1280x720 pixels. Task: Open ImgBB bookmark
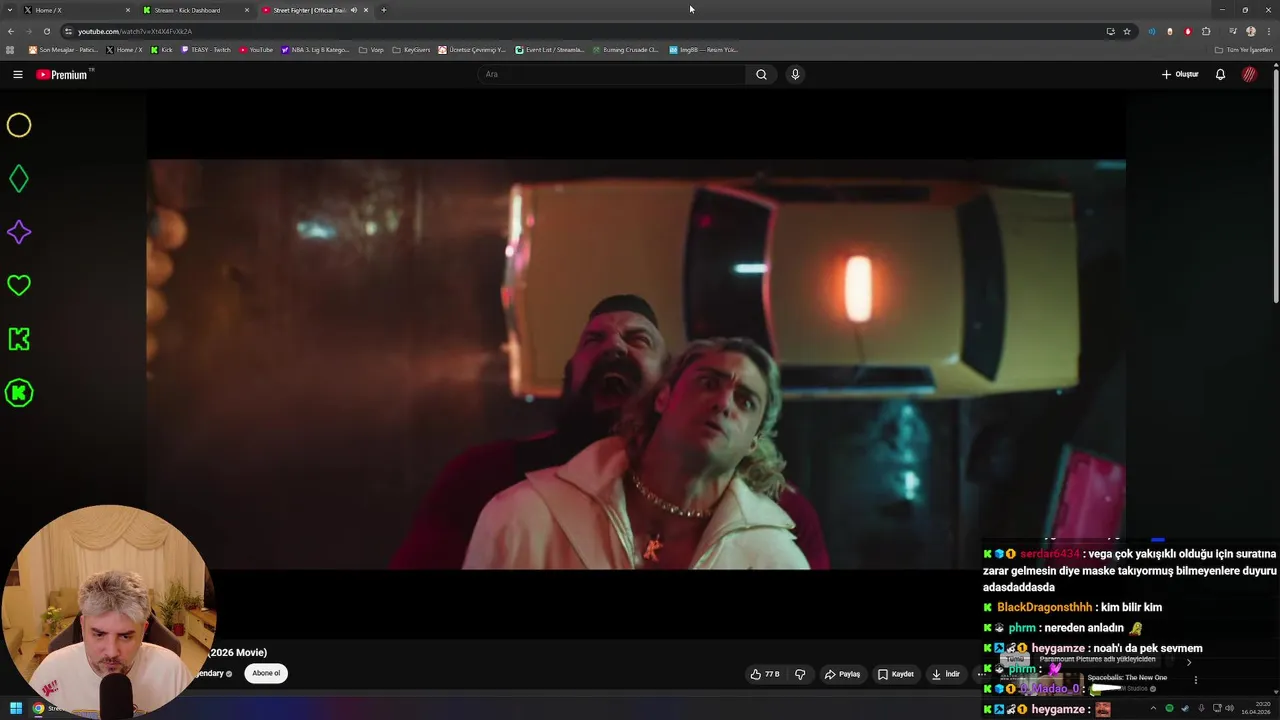point(703,49)
